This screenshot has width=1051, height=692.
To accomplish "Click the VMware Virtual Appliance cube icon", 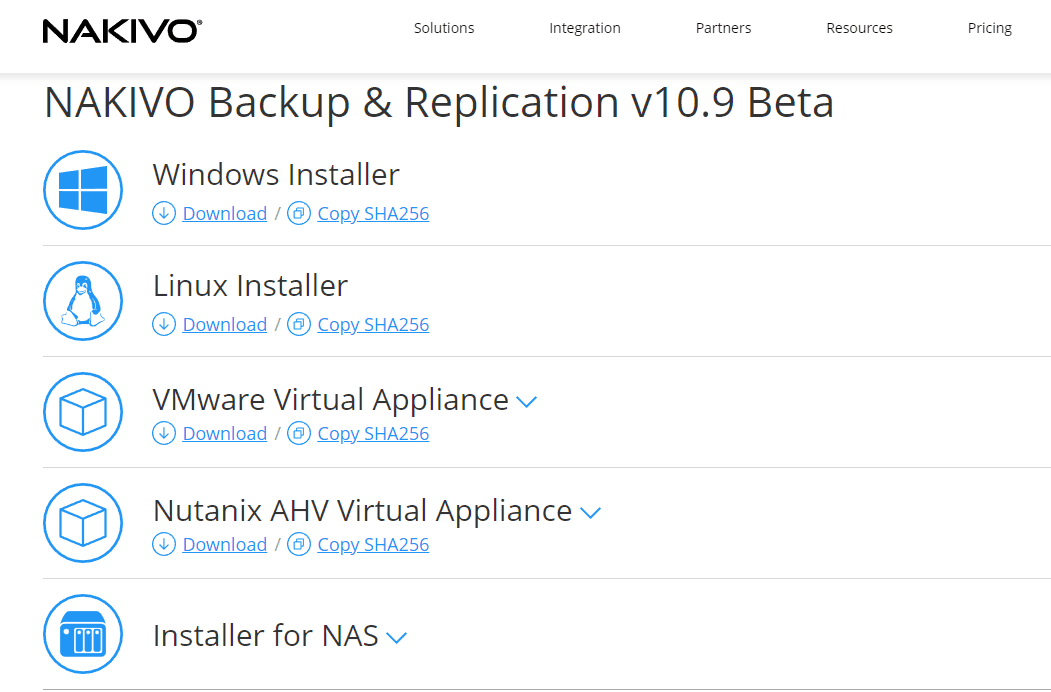I will click(x=83, y=411).
